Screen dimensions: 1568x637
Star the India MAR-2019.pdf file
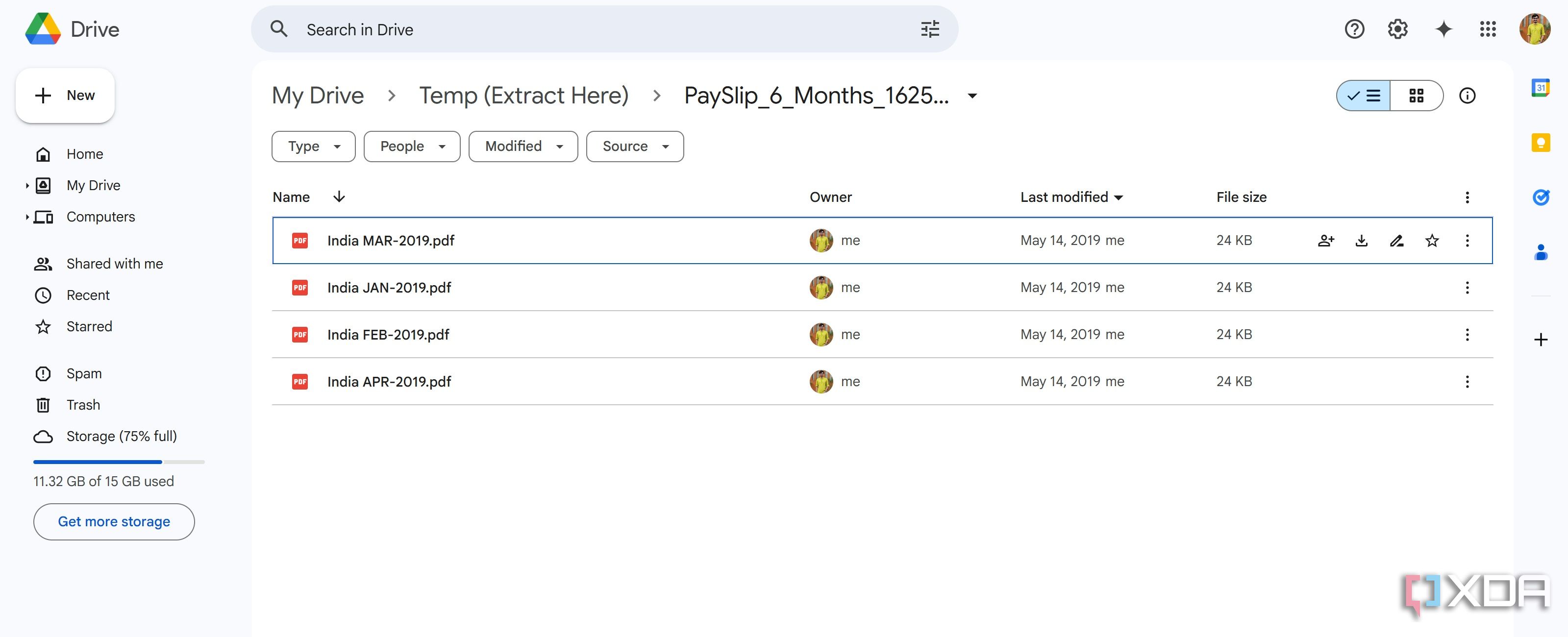pos(1432,240)
